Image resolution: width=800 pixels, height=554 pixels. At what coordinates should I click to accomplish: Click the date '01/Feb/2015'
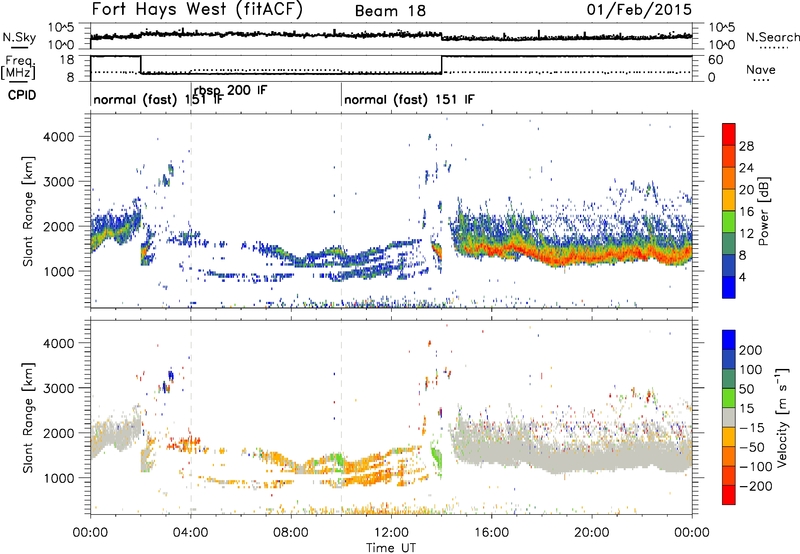pos(639,9)
